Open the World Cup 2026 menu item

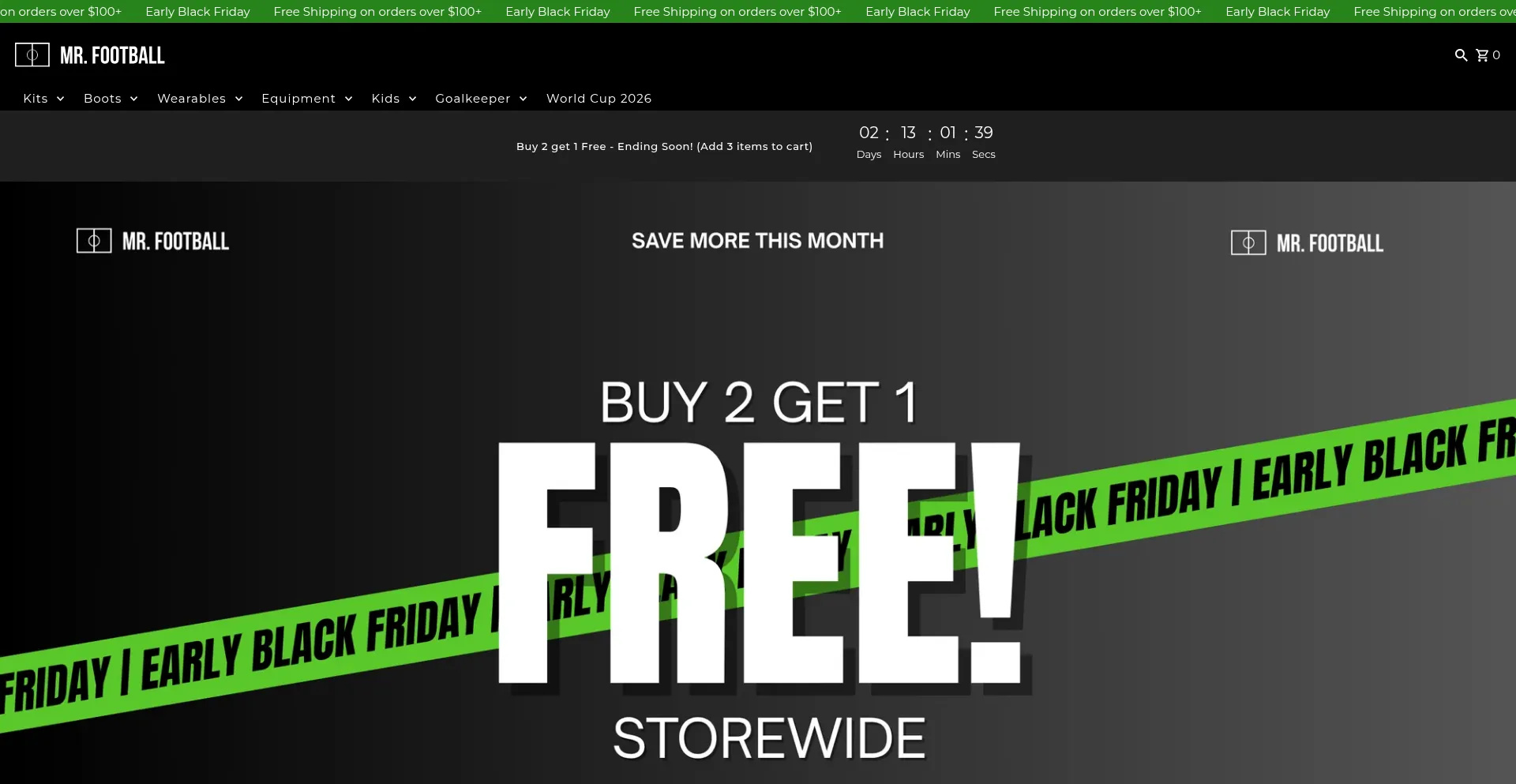pyautogui.click(x=599, y=99)
